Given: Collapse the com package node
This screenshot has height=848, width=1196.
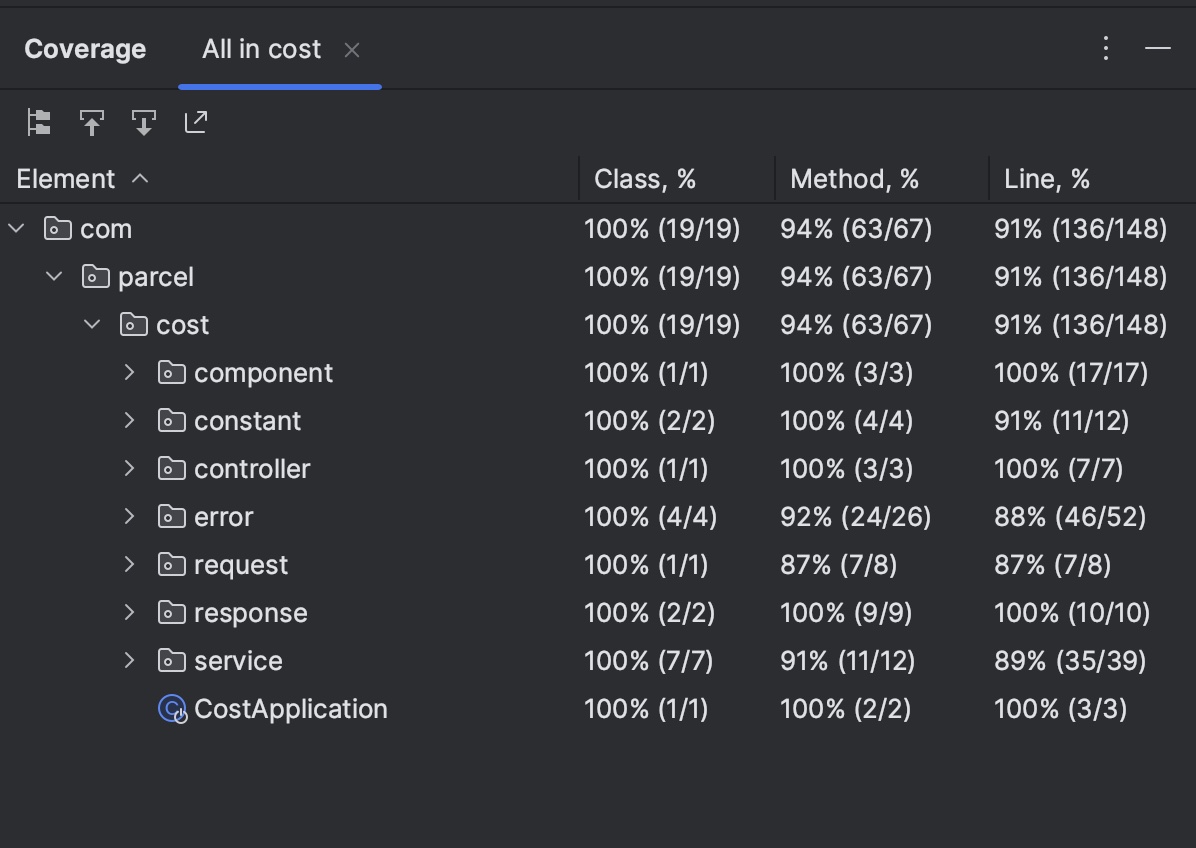Looking at the screenshot, I should point(17,229).
